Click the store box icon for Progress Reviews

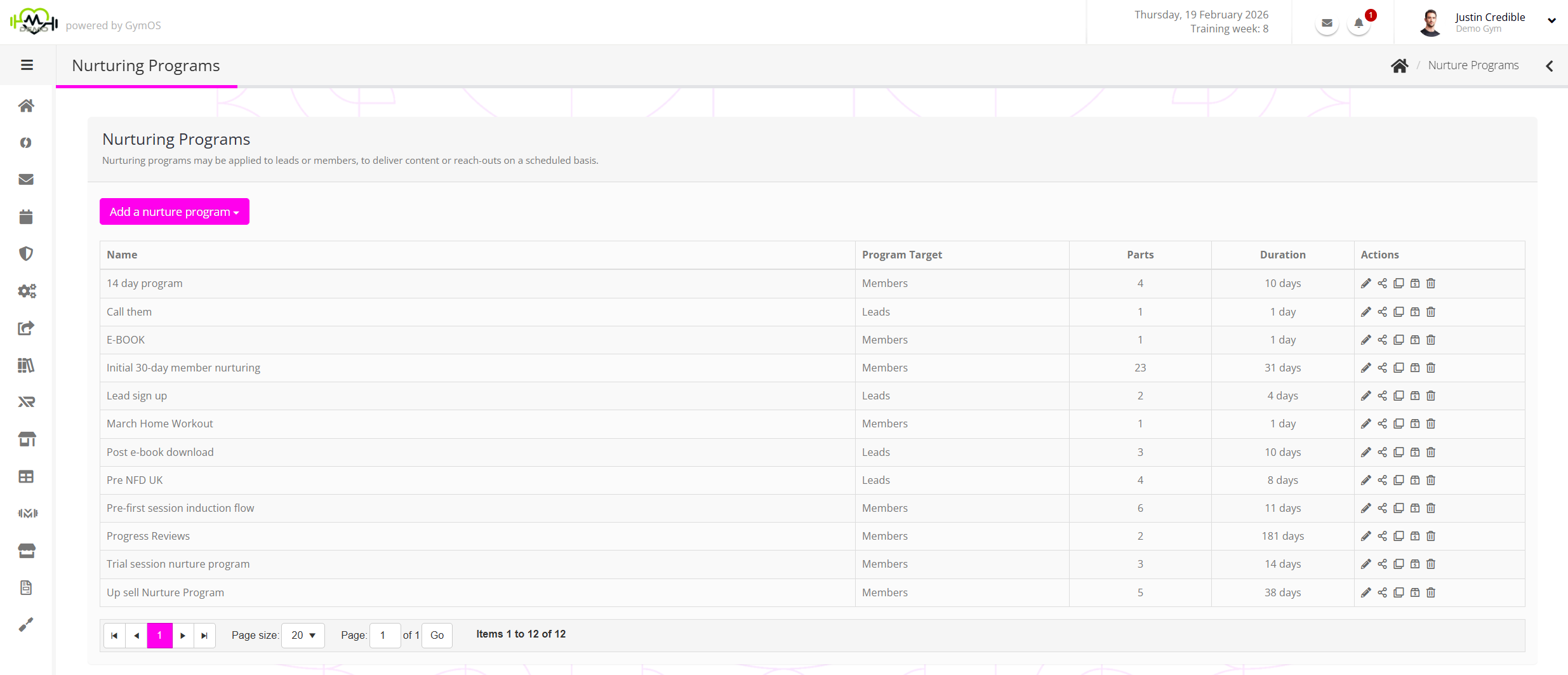pos(1415,536)
